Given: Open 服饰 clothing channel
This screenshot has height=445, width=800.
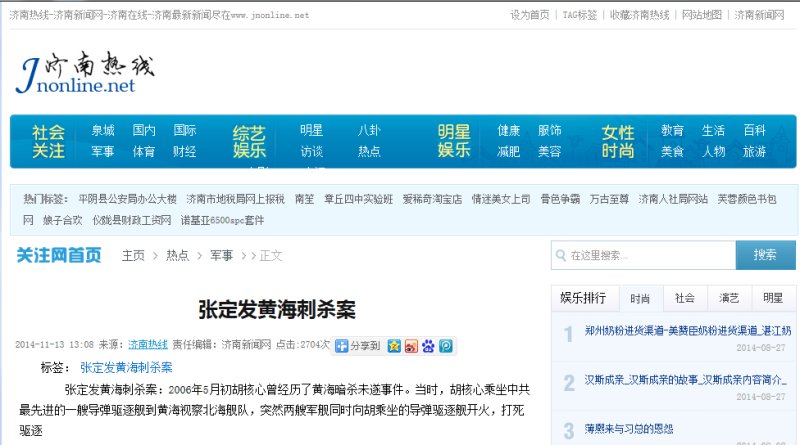Looking at the screenshot, I should tap(549, 131).
